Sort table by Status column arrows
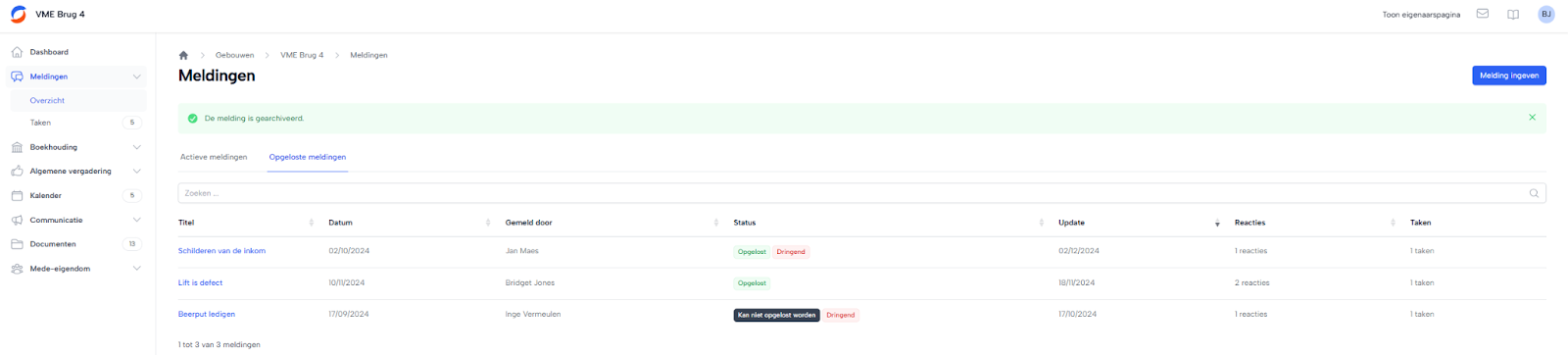 [x=1041, y=223]
